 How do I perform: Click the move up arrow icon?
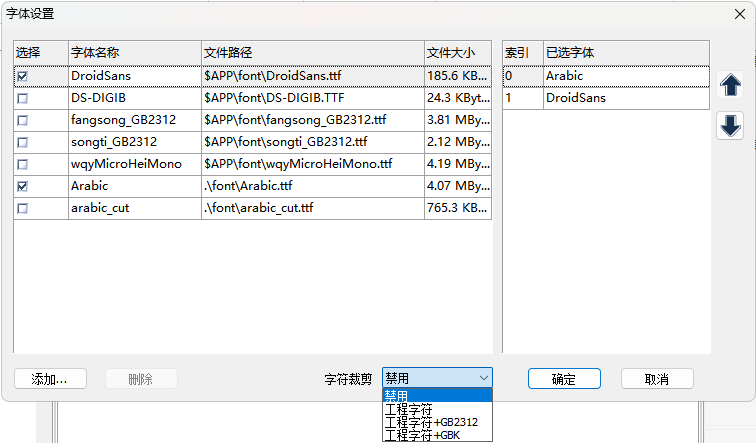pyautogui.click(x=730, y=84)
